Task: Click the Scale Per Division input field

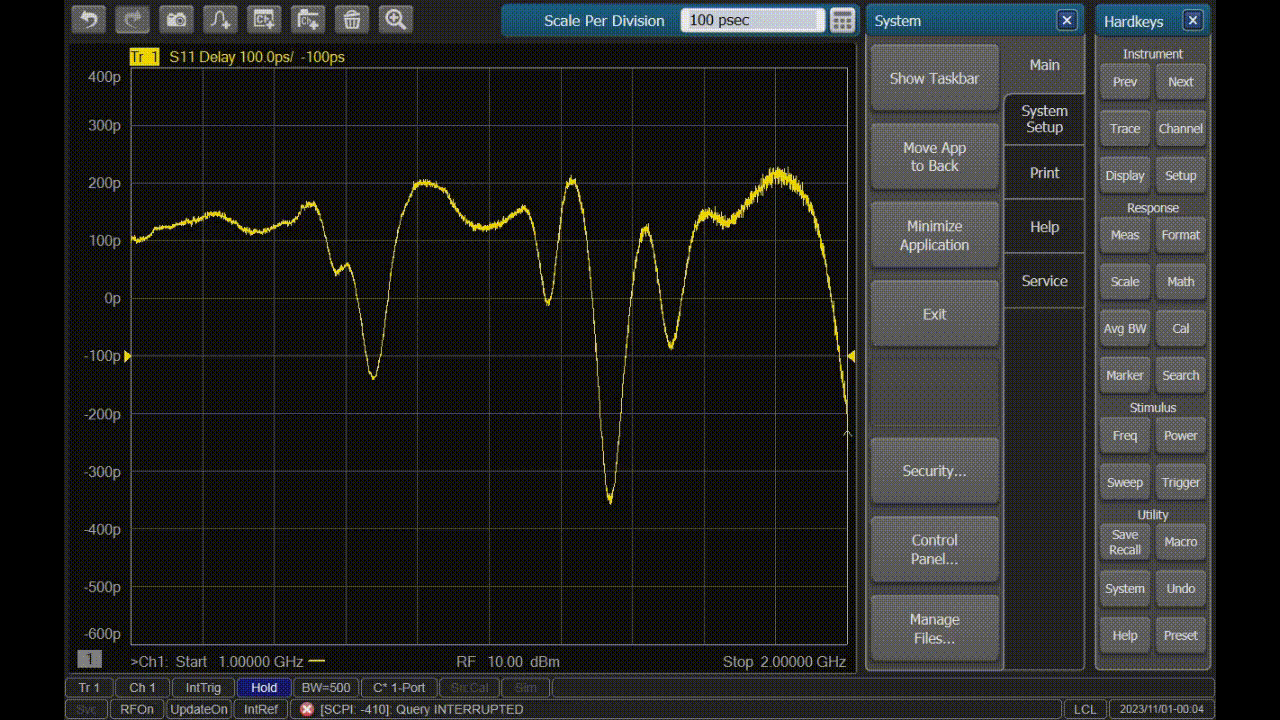Action: coord(752,20)
